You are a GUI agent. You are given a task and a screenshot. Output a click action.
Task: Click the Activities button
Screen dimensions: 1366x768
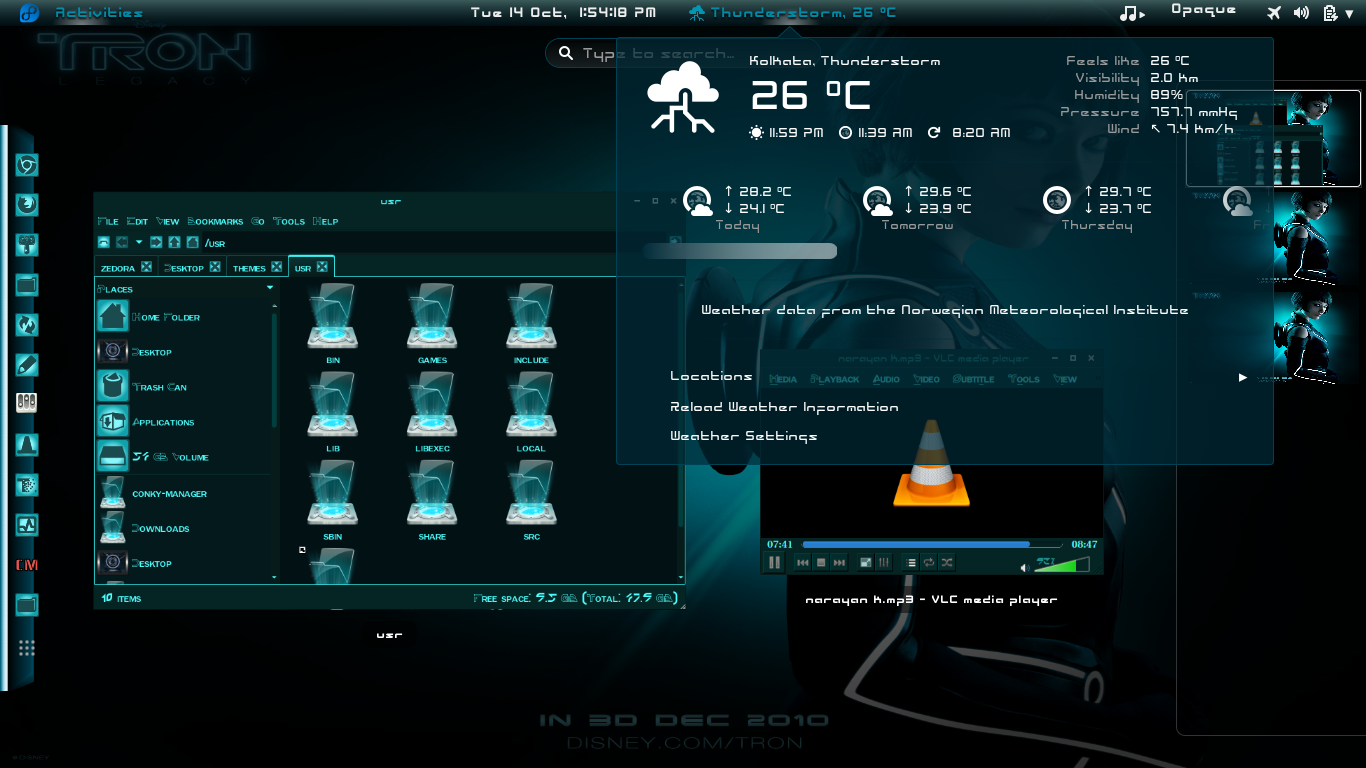tap(99, 13)
